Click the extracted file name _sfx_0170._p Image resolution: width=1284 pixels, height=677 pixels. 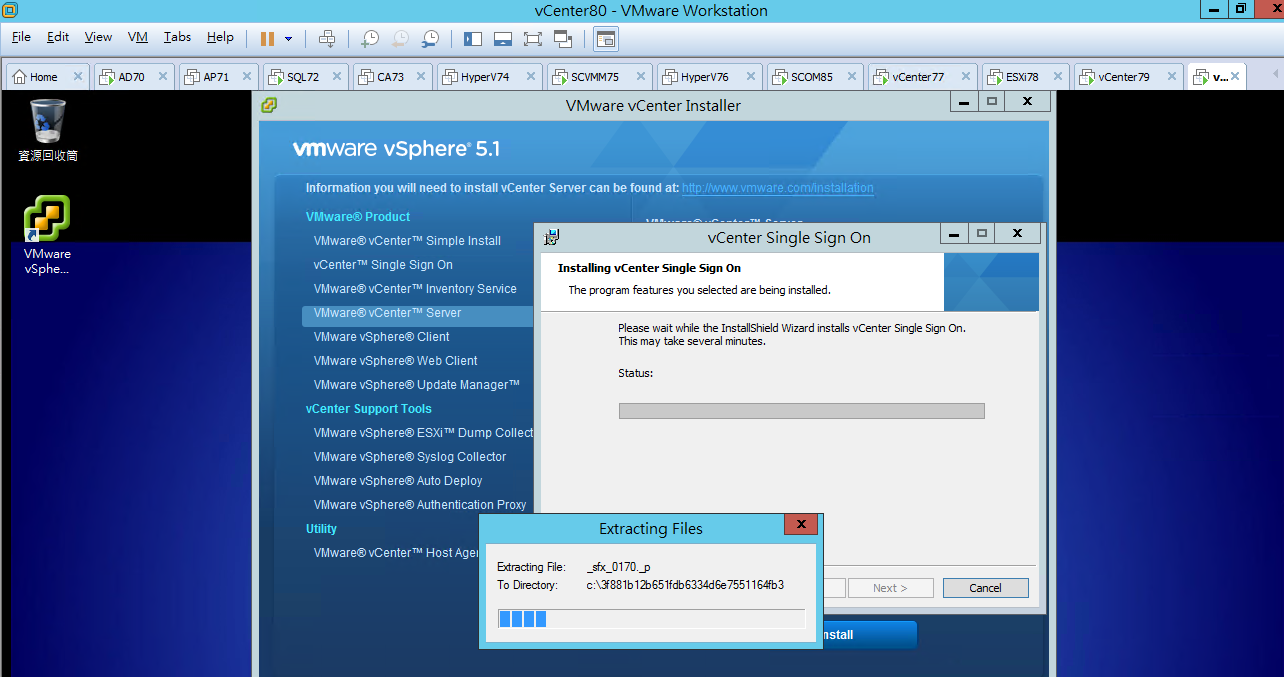pos(619,567)
